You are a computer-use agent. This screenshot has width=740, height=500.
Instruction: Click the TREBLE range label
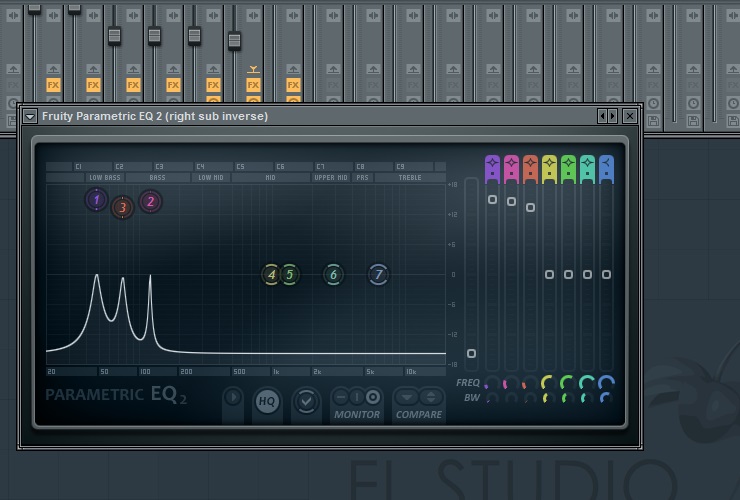click(410, 178)
